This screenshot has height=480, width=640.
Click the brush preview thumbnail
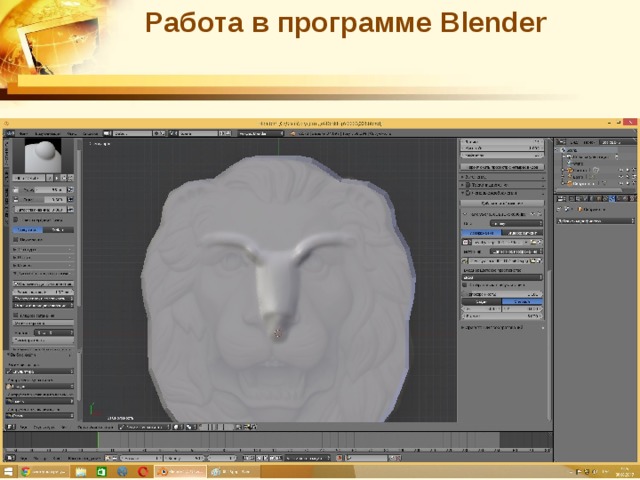pyautogui.click(x=43, y=156)
